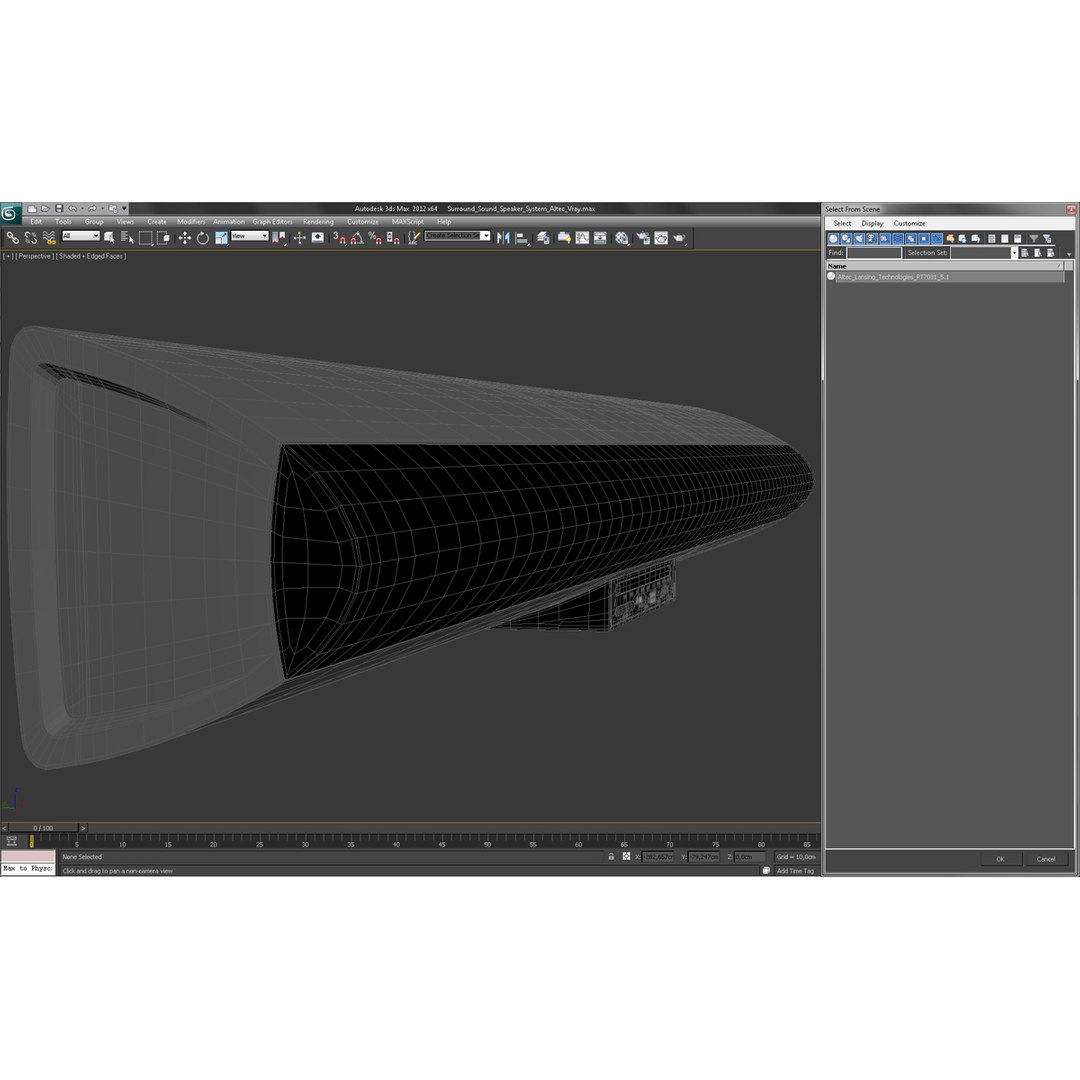This screenshot has height=1080, width=1080.
Task: Toggle the Spinner Snap icon
Action: (x=393, y=238)
